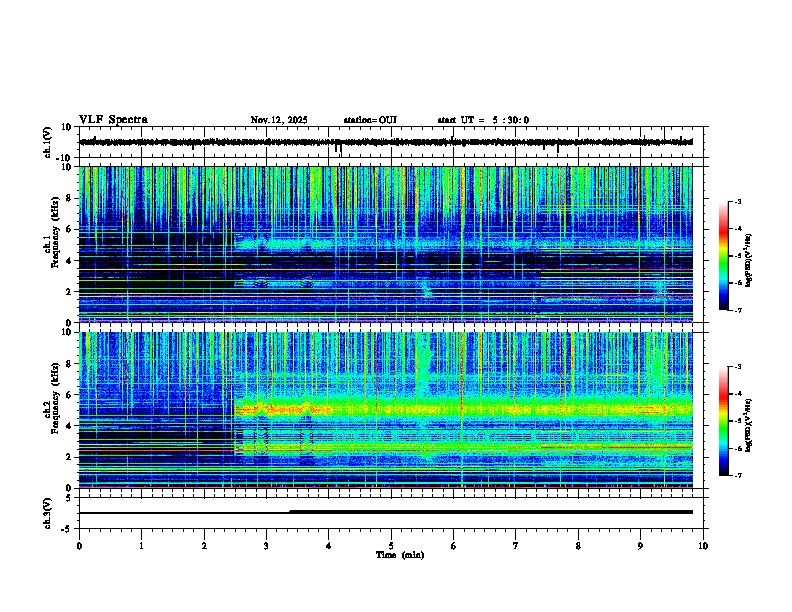This screenshot has height=612, width=792.
Task: Click time axis tick label '7'
Action: click(516, 546)
